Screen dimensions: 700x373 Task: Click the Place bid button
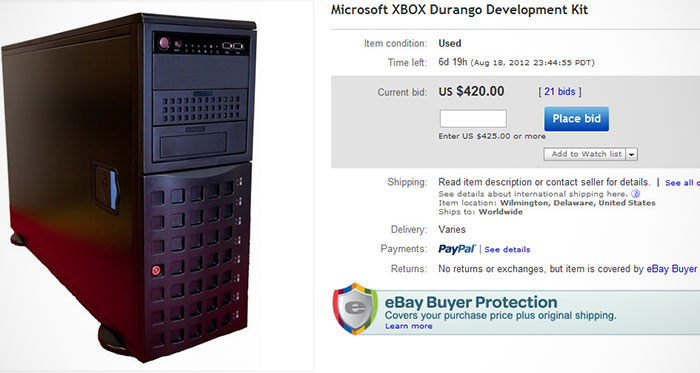576,119
